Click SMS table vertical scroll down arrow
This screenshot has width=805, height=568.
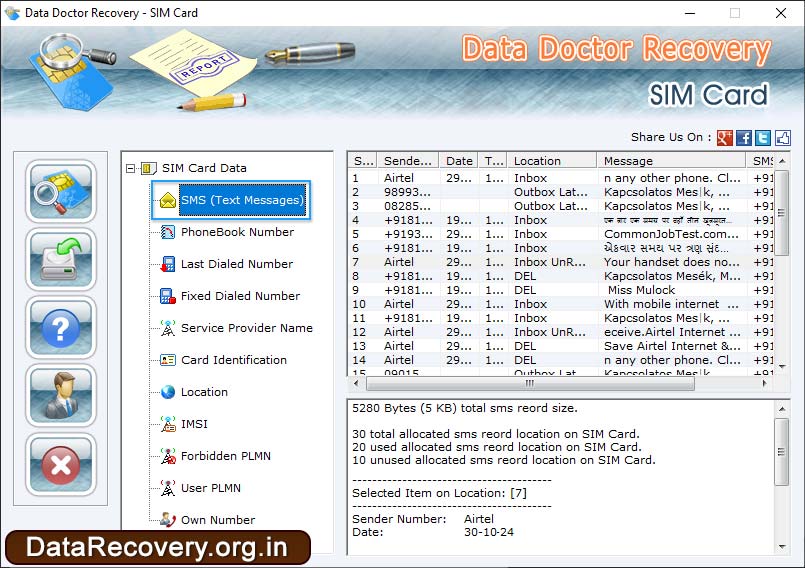[782, 367]
